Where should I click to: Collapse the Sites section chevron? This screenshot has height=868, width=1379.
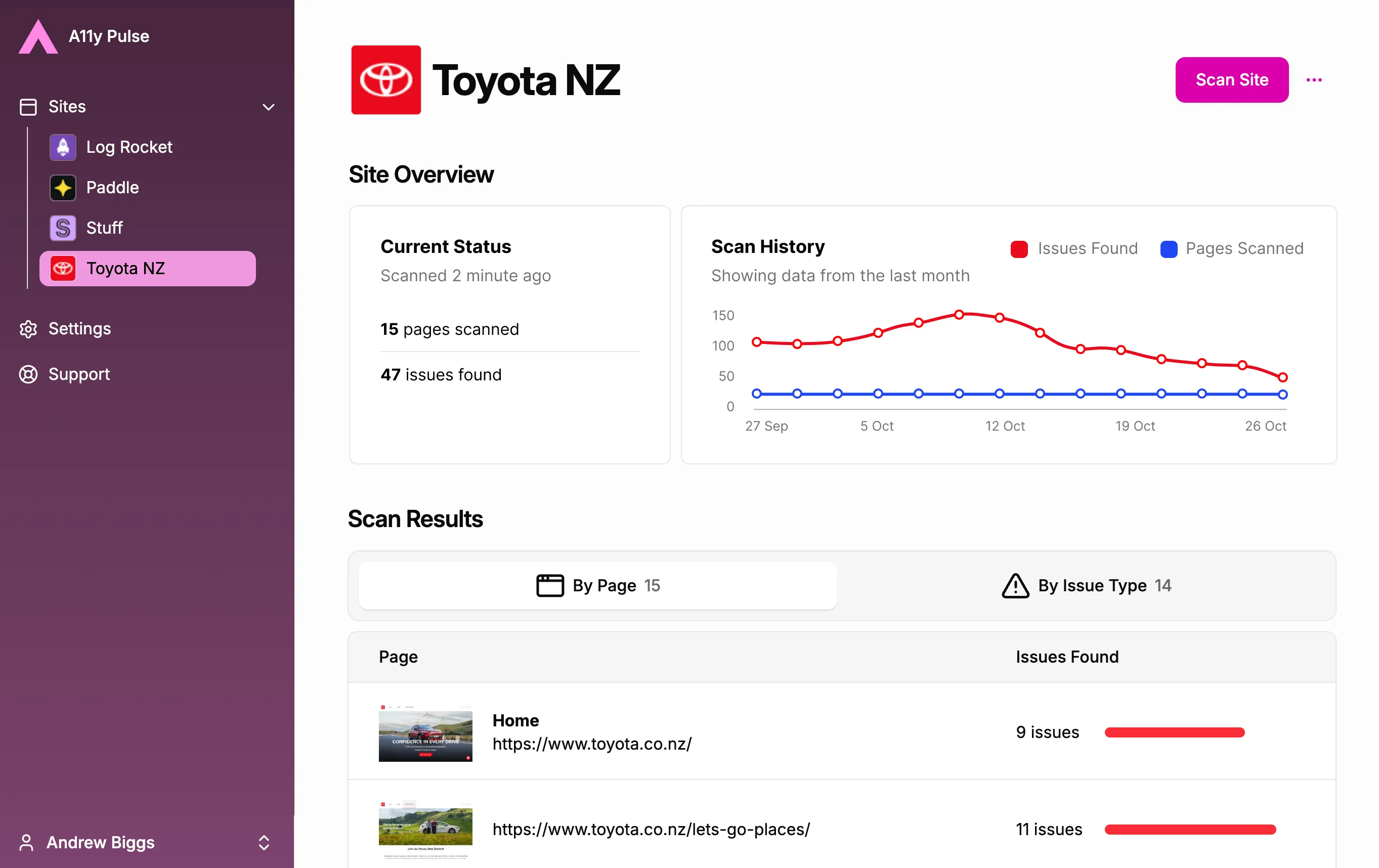pyautogui.click(x=268, y=107)
